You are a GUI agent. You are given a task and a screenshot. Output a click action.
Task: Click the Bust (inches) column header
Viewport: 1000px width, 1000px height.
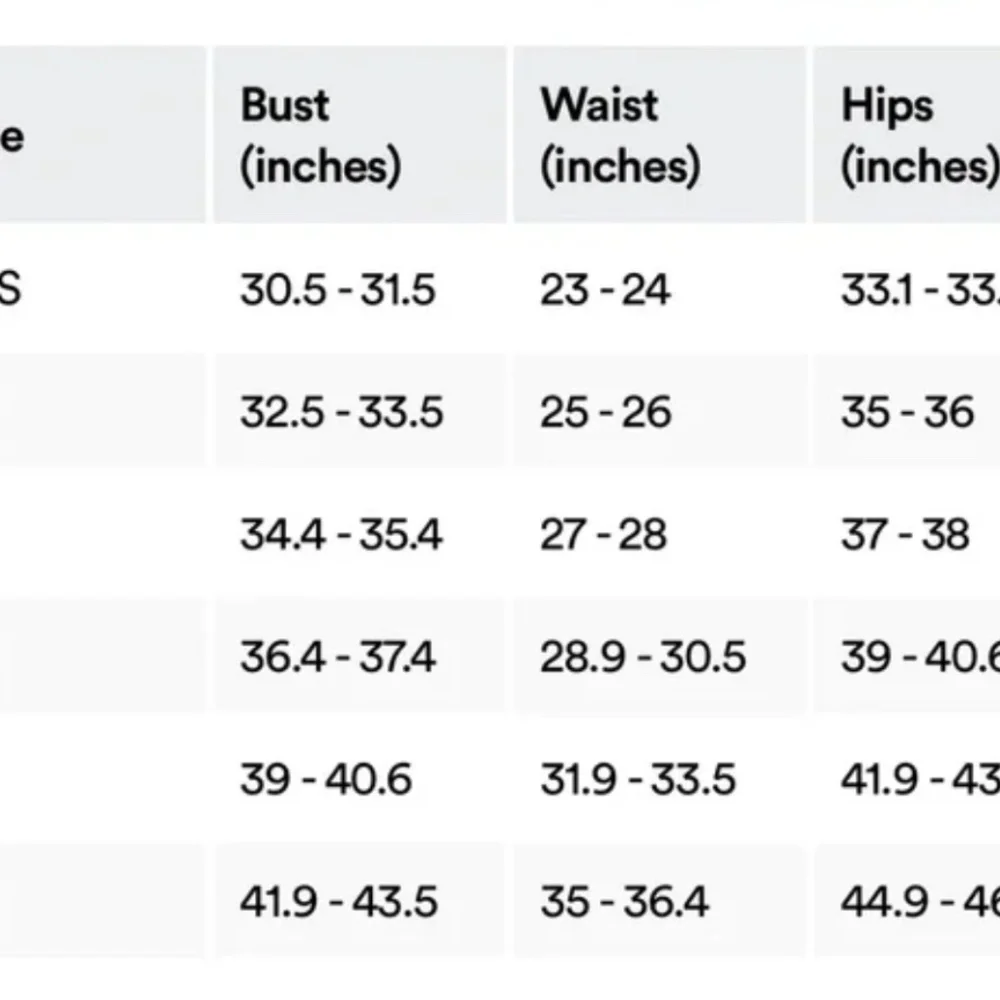320,136
